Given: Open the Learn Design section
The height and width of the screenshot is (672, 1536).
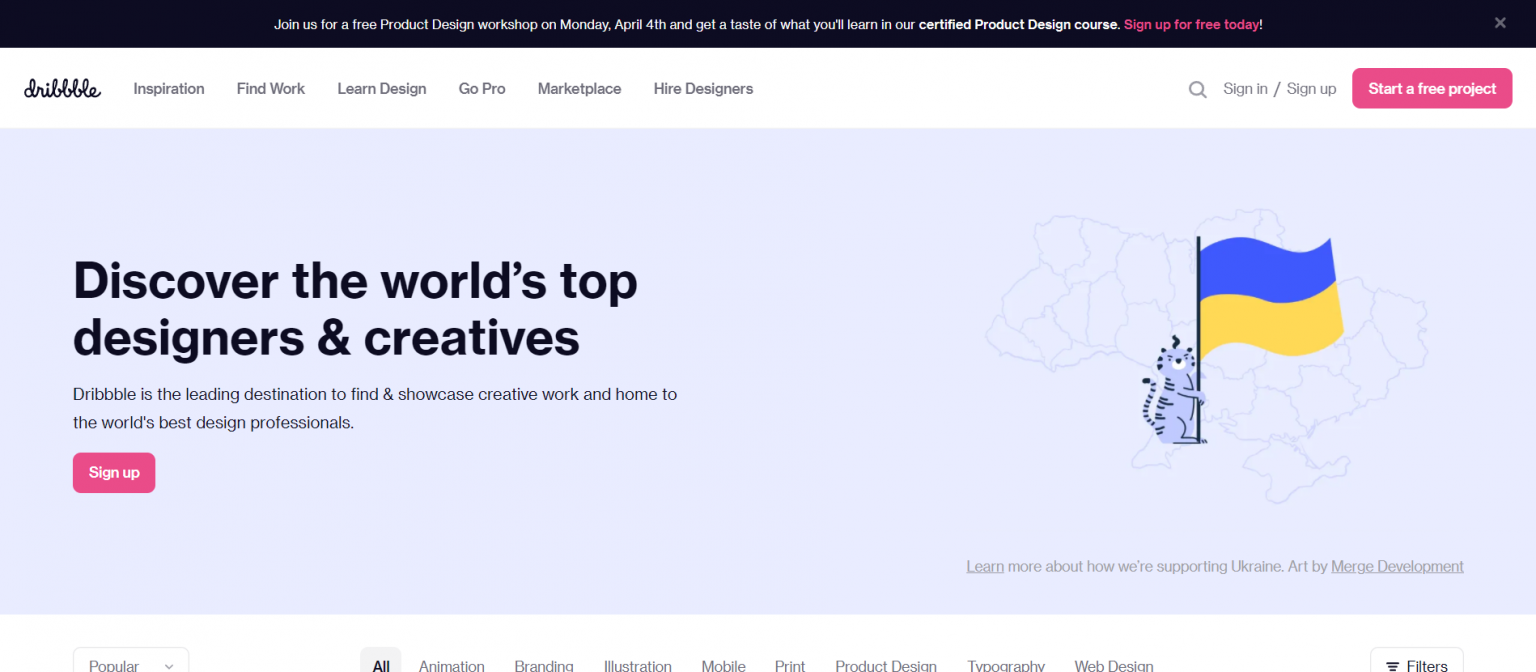Looking at the screenshot, I should [x=381, y=88].
